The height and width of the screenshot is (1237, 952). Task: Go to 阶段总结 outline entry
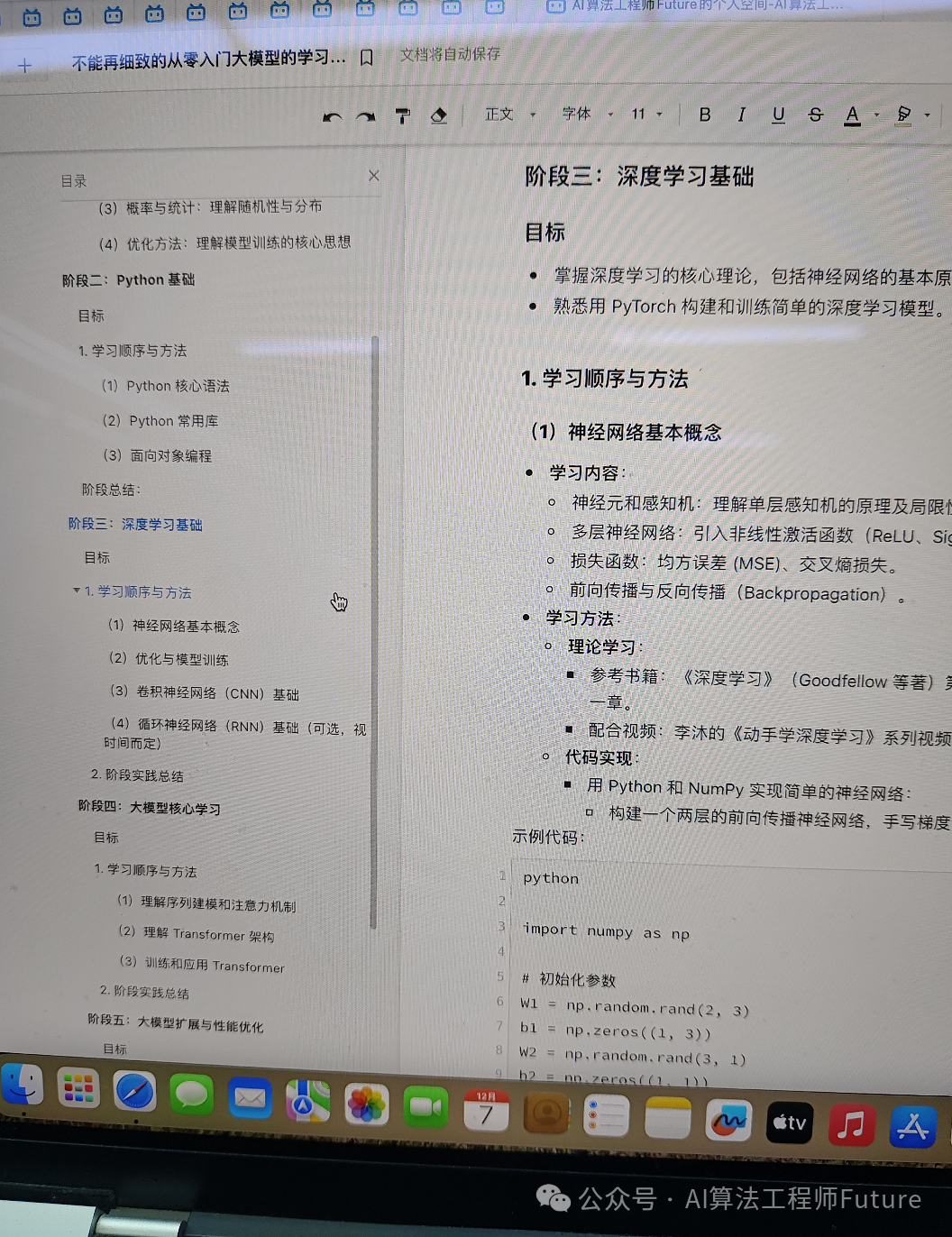(x=111, y=490)
